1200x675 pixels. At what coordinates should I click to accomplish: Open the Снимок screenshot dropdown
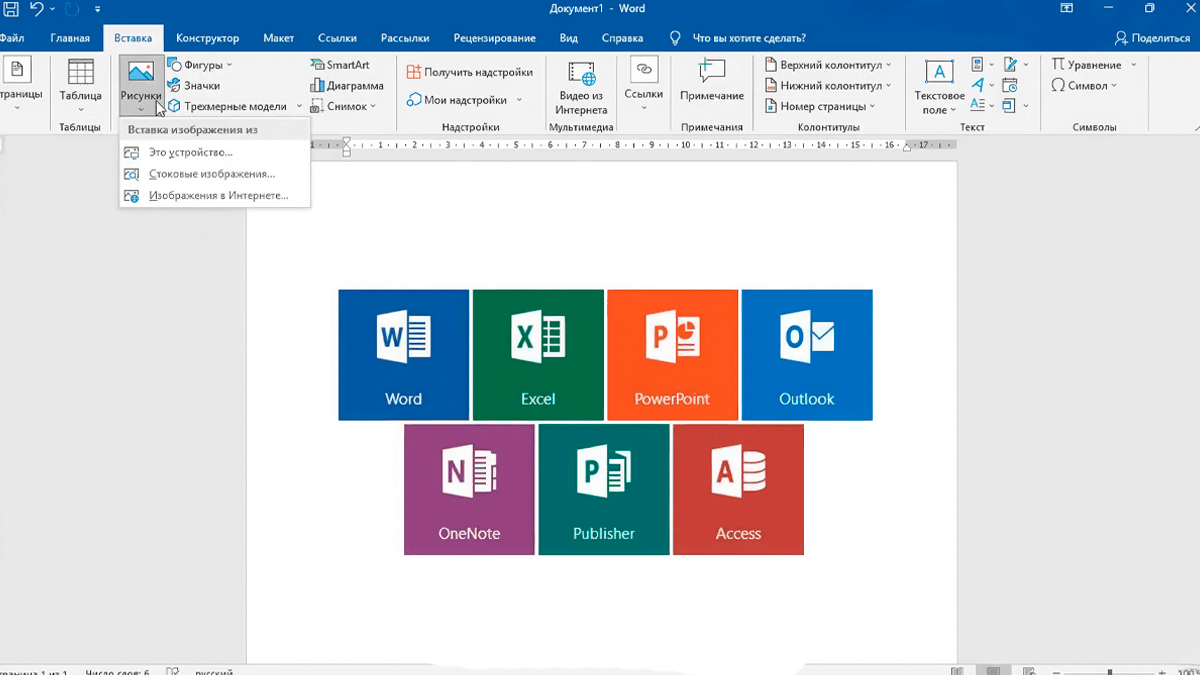point(373,106)
